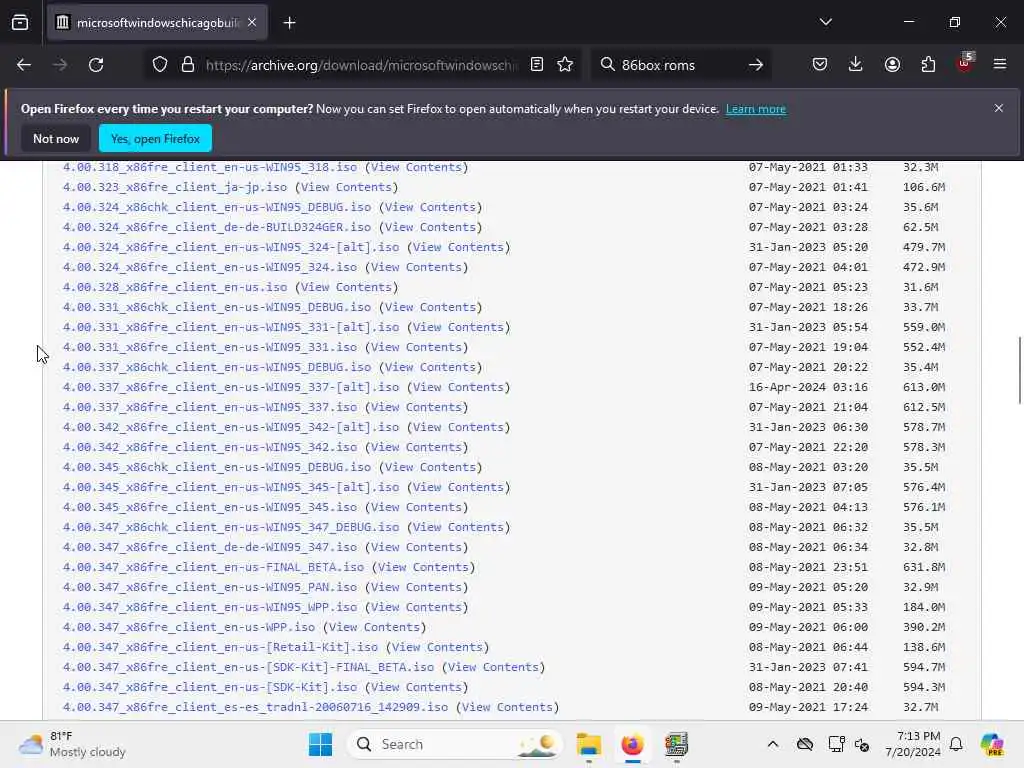Screen dimensions: 1024x768
Task: Download 4.00.345 WIN95_345.iso file
Action: [x=210, y=507]
